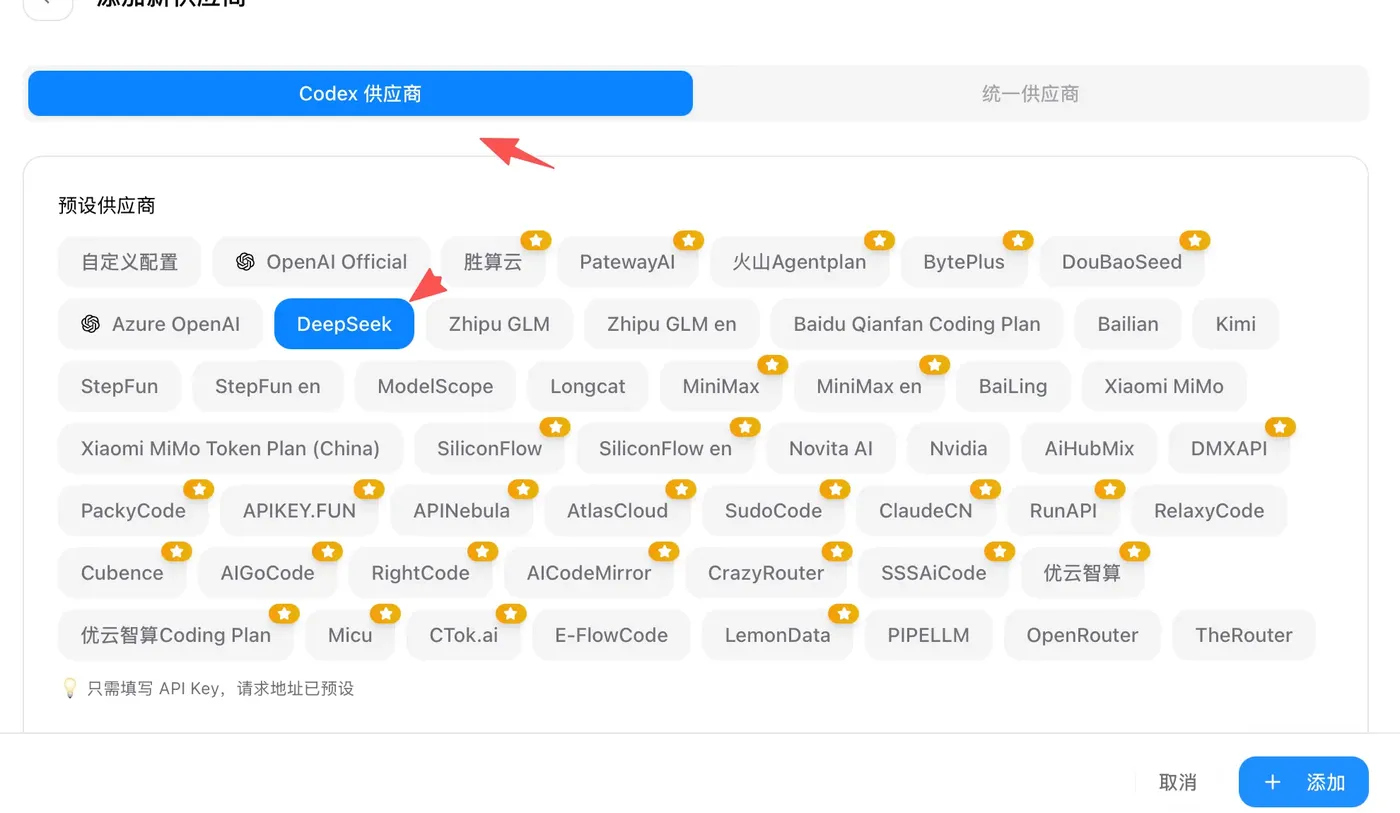The image size is (1400, 813).
Task: Choose the MiniMax en preset
Action: coord(869,386)
